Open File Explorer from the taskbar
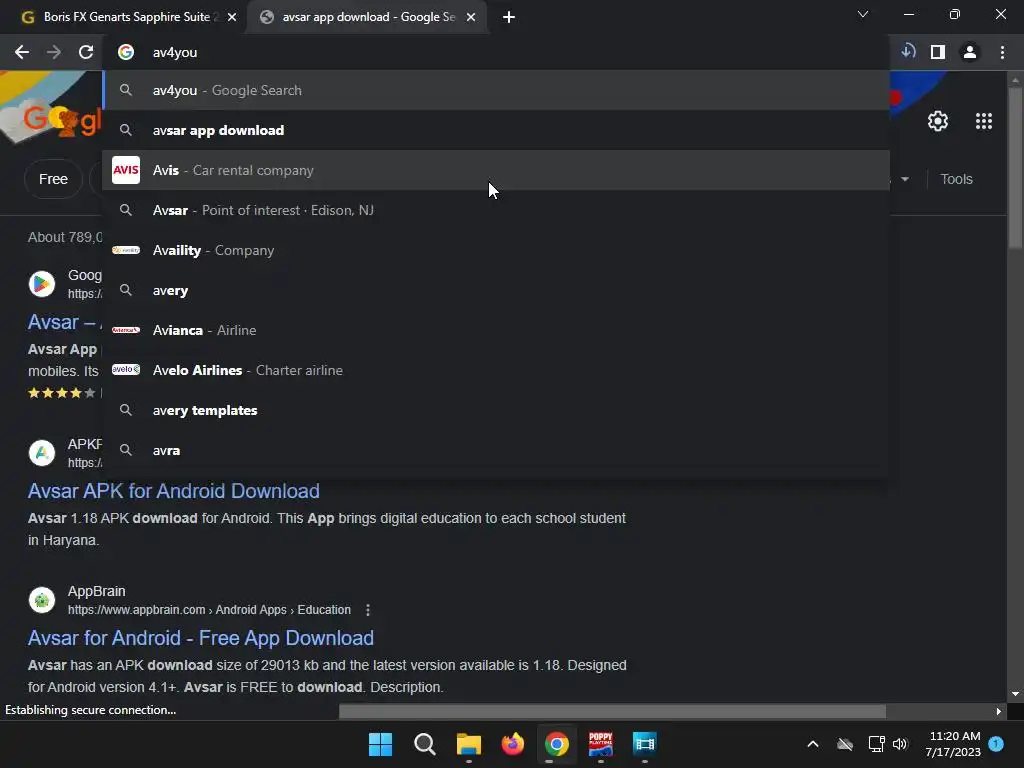The image size is (1024, 768). (468, 744)
